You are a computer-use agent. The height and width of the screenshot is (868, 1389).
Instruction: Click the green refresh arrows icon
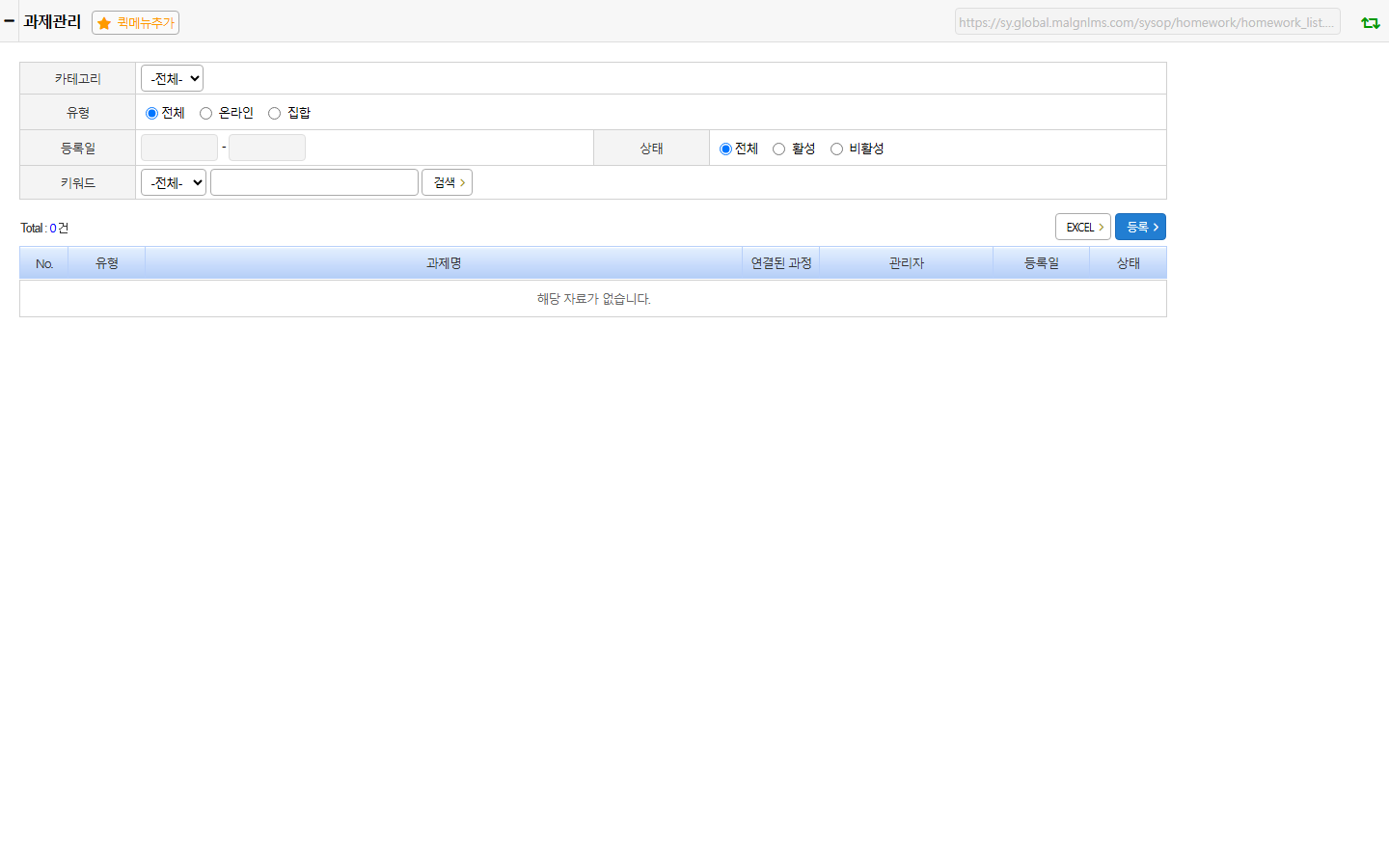tap(1370, 23)
